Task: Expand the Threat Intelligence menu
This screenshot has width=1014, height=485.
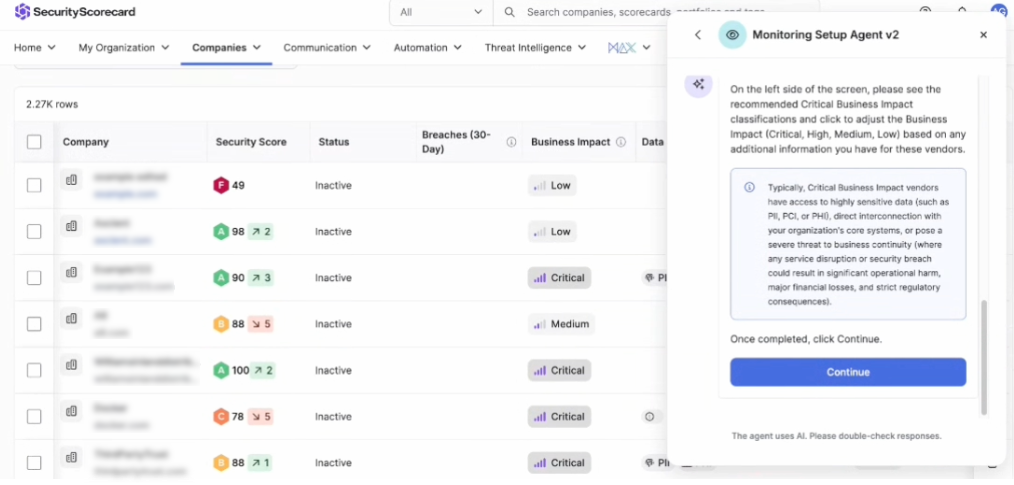Action: click(x=535, y=48)
